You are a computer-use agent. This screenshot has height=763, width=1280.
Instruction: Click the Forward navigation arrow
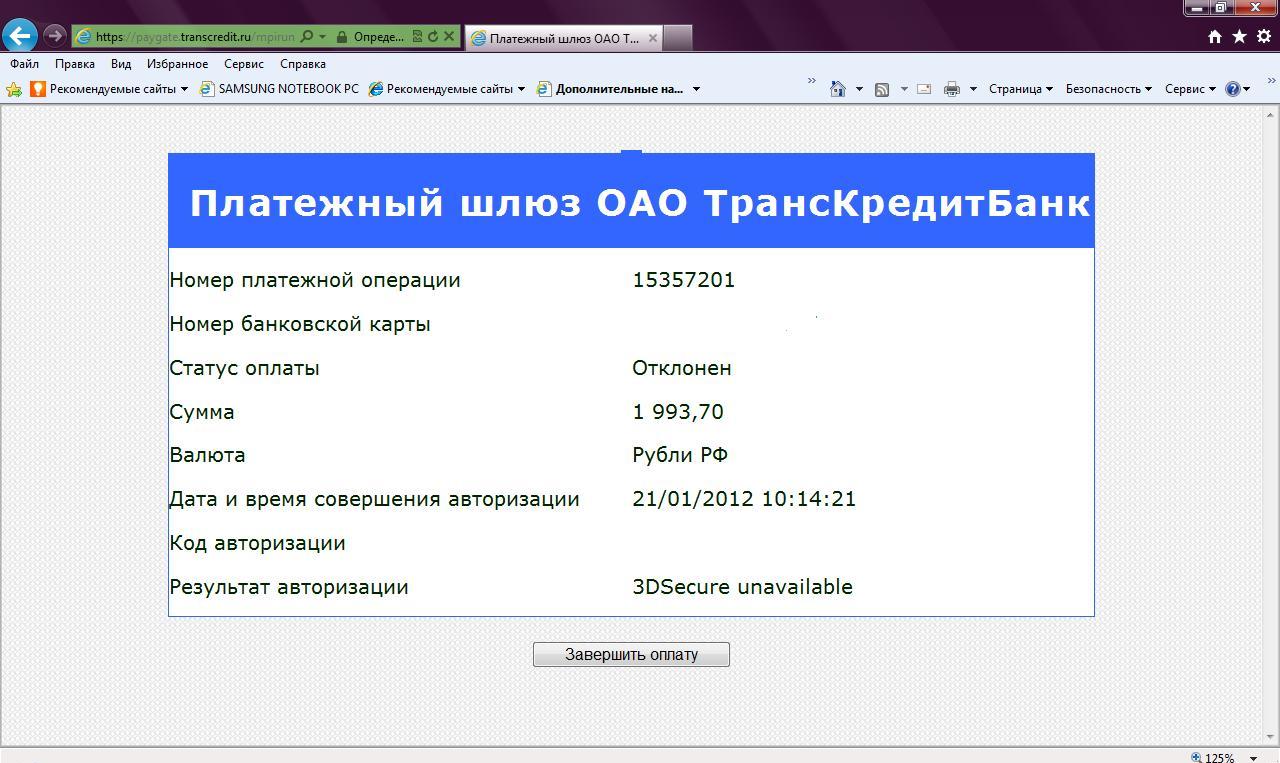tap(55, 36)
